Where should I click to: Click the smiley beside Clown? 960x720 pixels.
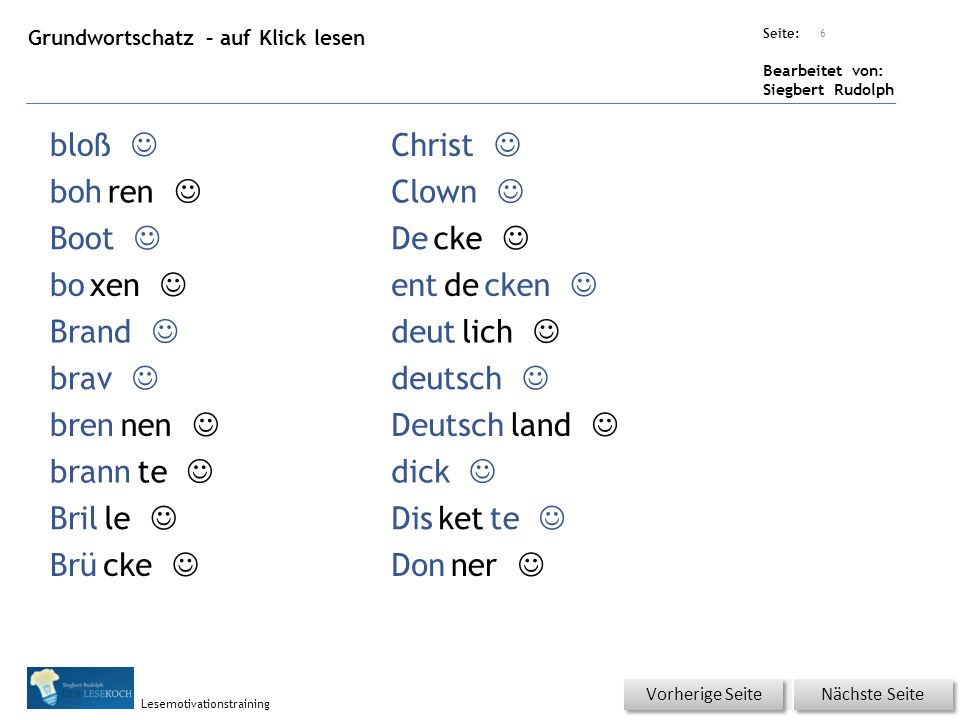(510, 192)
